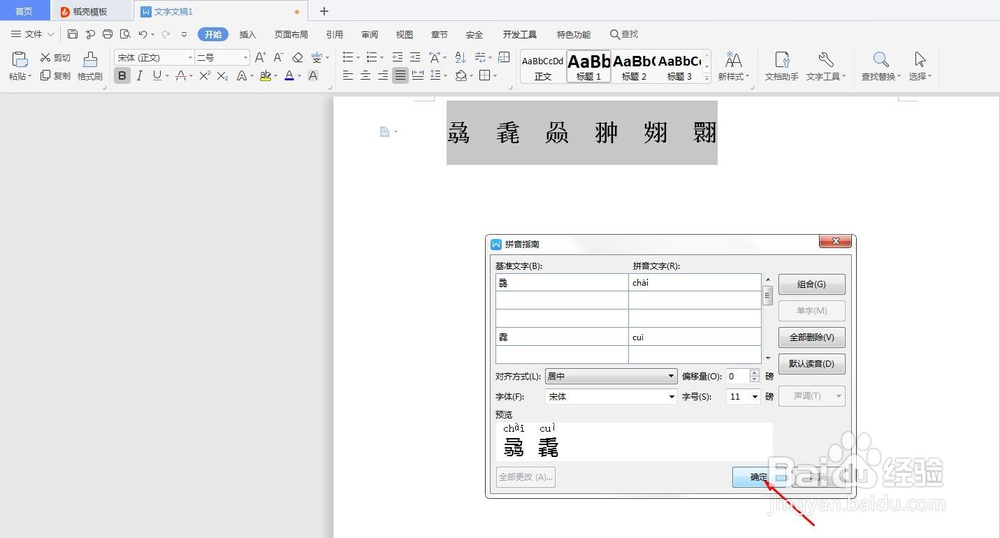The width and height of the screenshot is (1000, 538).
Task: Open the Document Assistant (文档助手) tool
Action: click(782, 66)
